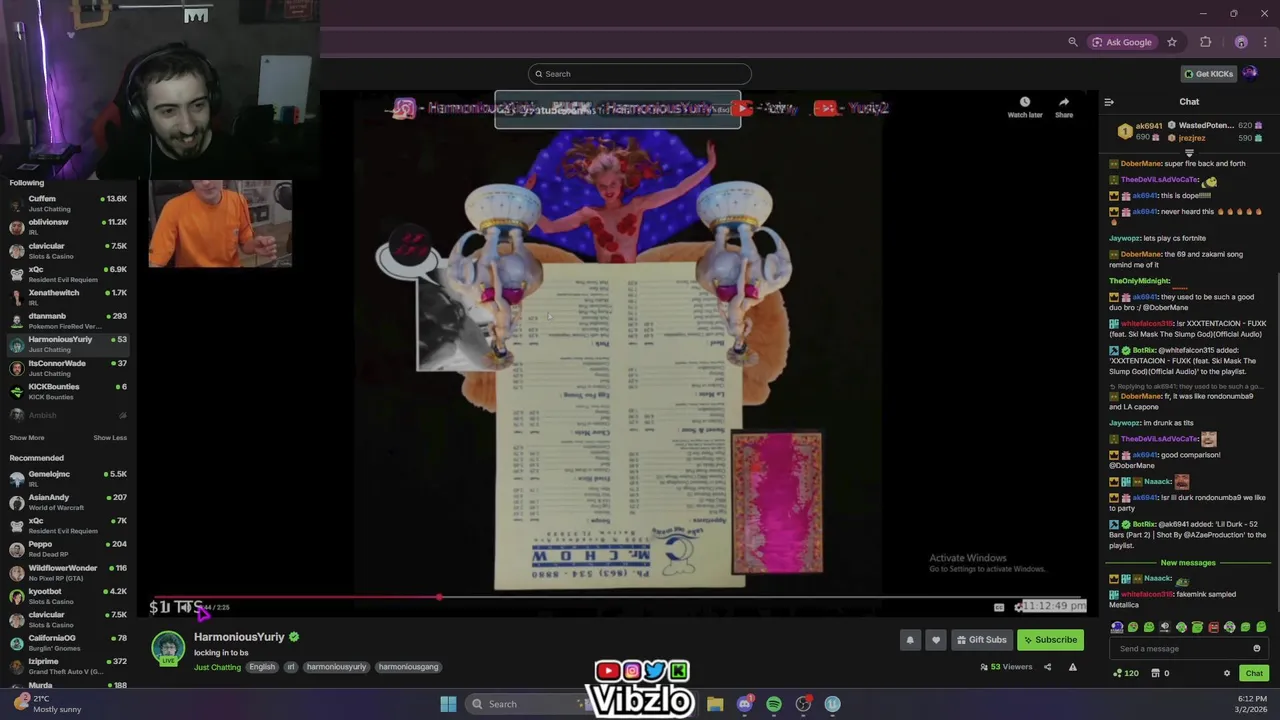This screenshot has height=720, width=1280.
Task: Open dtanmanb channel in sidebar
Action: click(x=68, y=320)
